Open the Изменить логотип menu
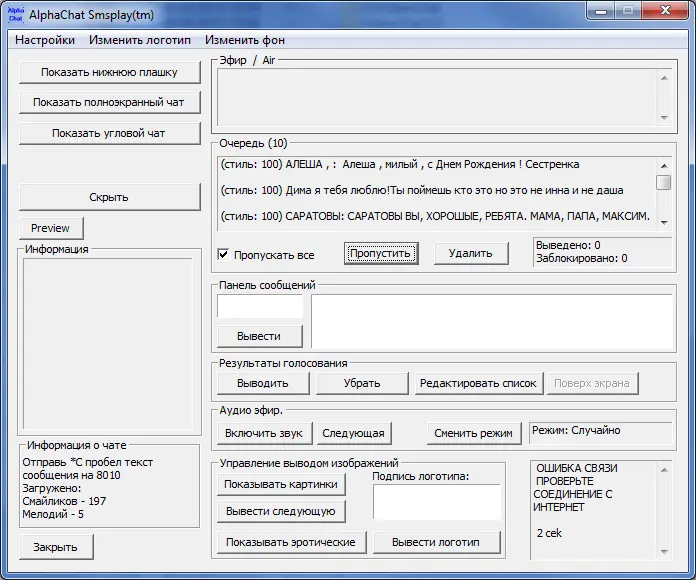This screenshot has height=580, width=696. [140, 40]
